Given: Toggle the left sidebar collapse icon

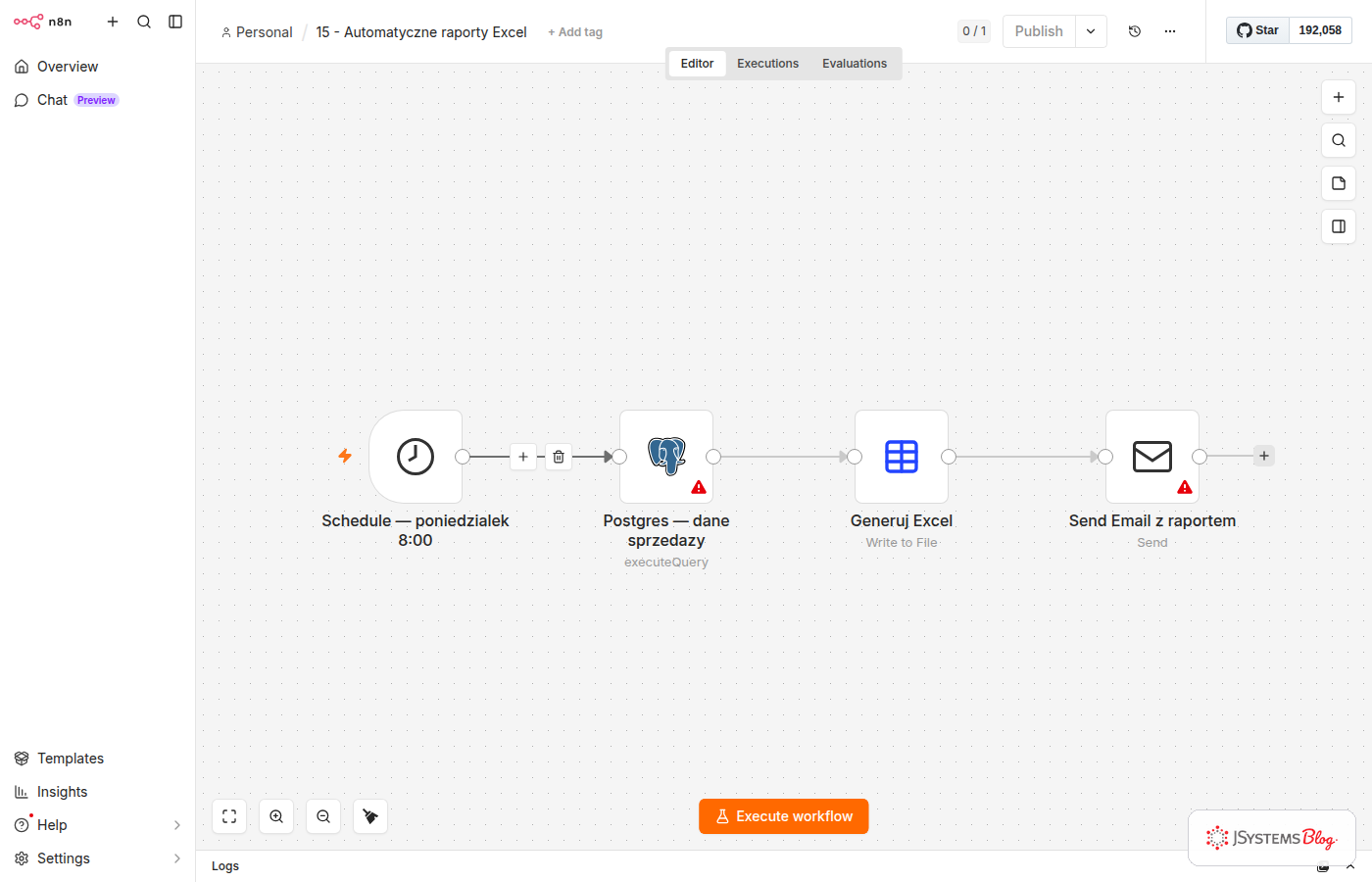Looking at the screenshot, I should click(175, 22).
